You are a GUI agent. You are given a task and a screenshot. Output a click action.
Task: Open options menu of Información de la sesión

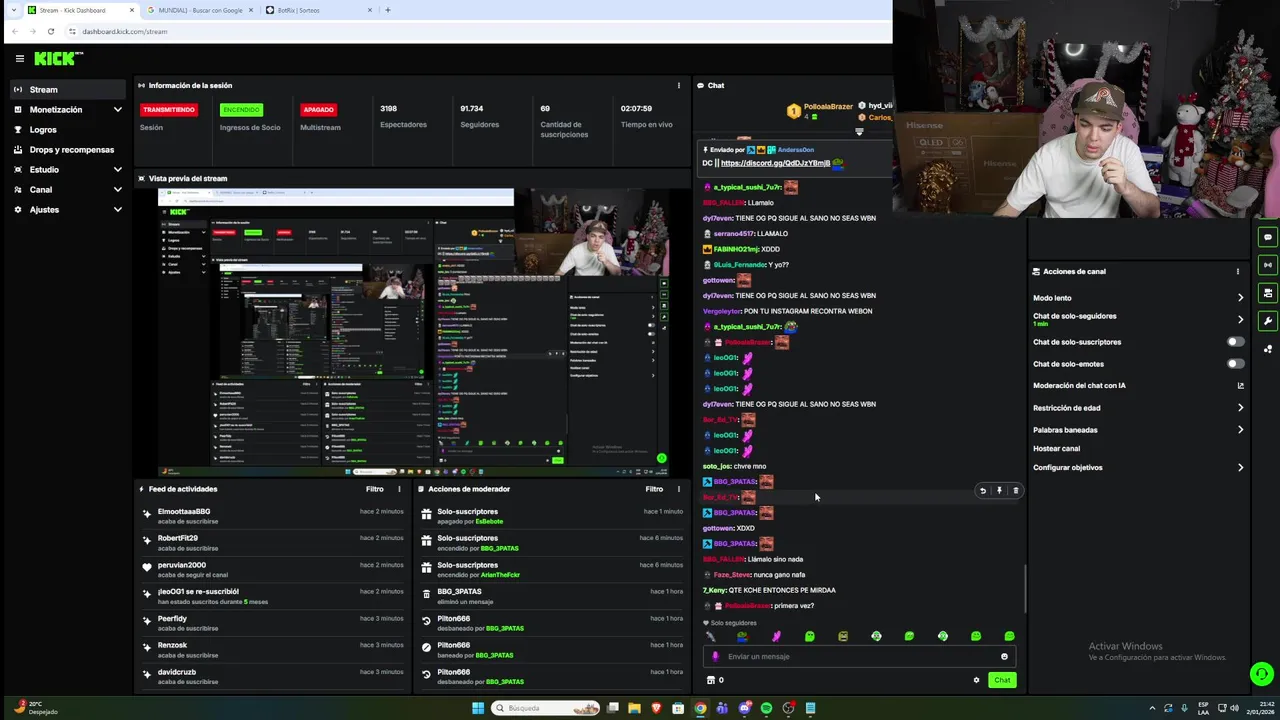(x=678, y=85)
